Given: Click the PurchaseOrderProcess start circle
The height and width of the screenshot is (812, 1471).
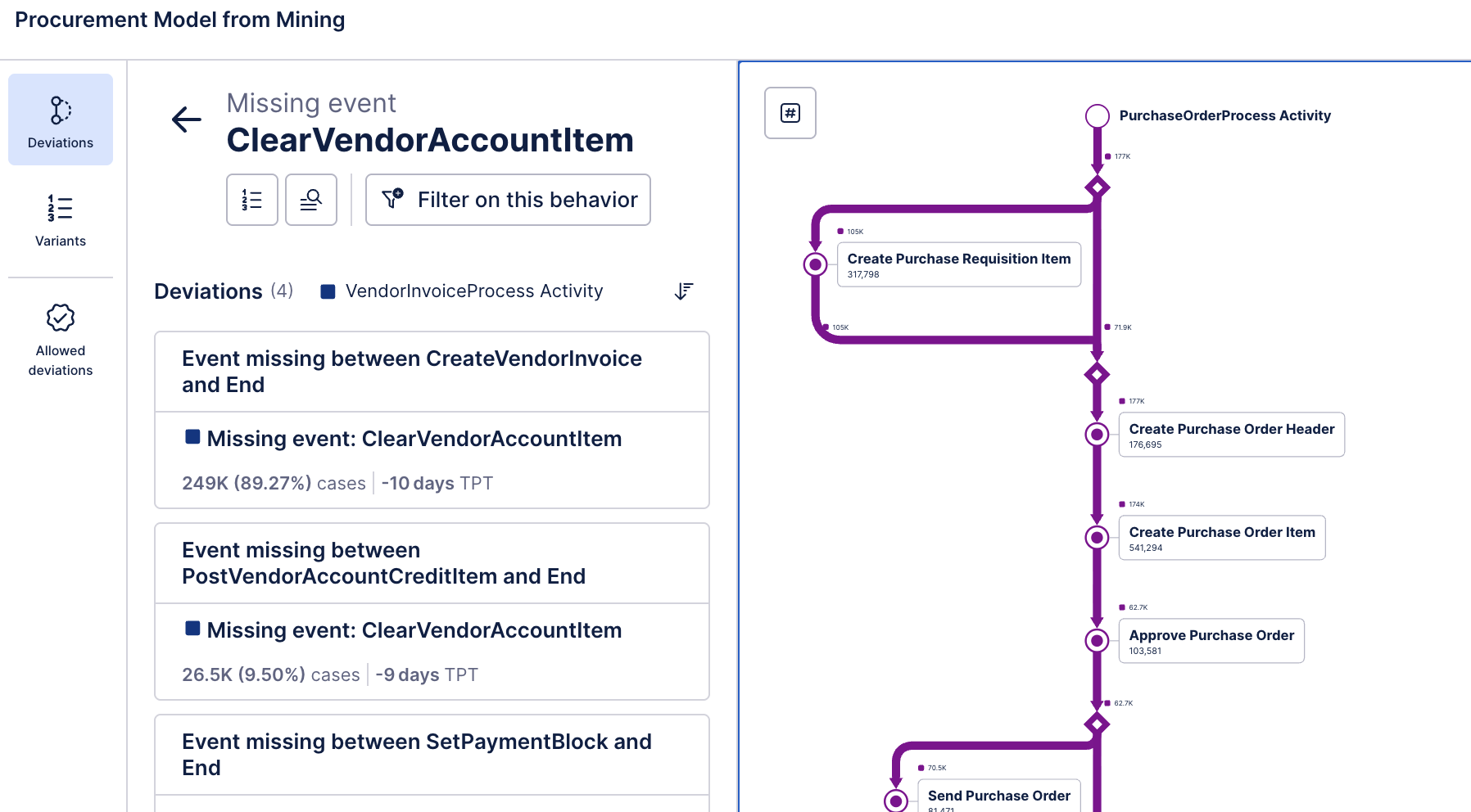Looking at the screenshot, I should tap(1098, 116).
